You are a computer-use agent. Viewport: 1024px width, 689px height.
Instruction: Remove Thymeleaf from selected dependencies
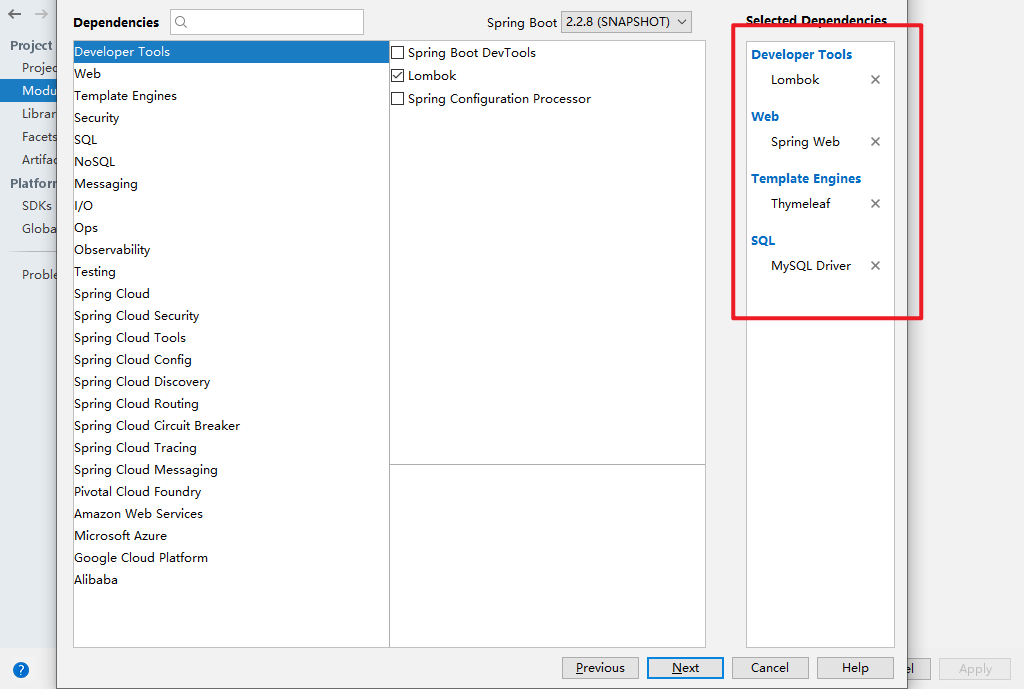[x=875, y=204]
